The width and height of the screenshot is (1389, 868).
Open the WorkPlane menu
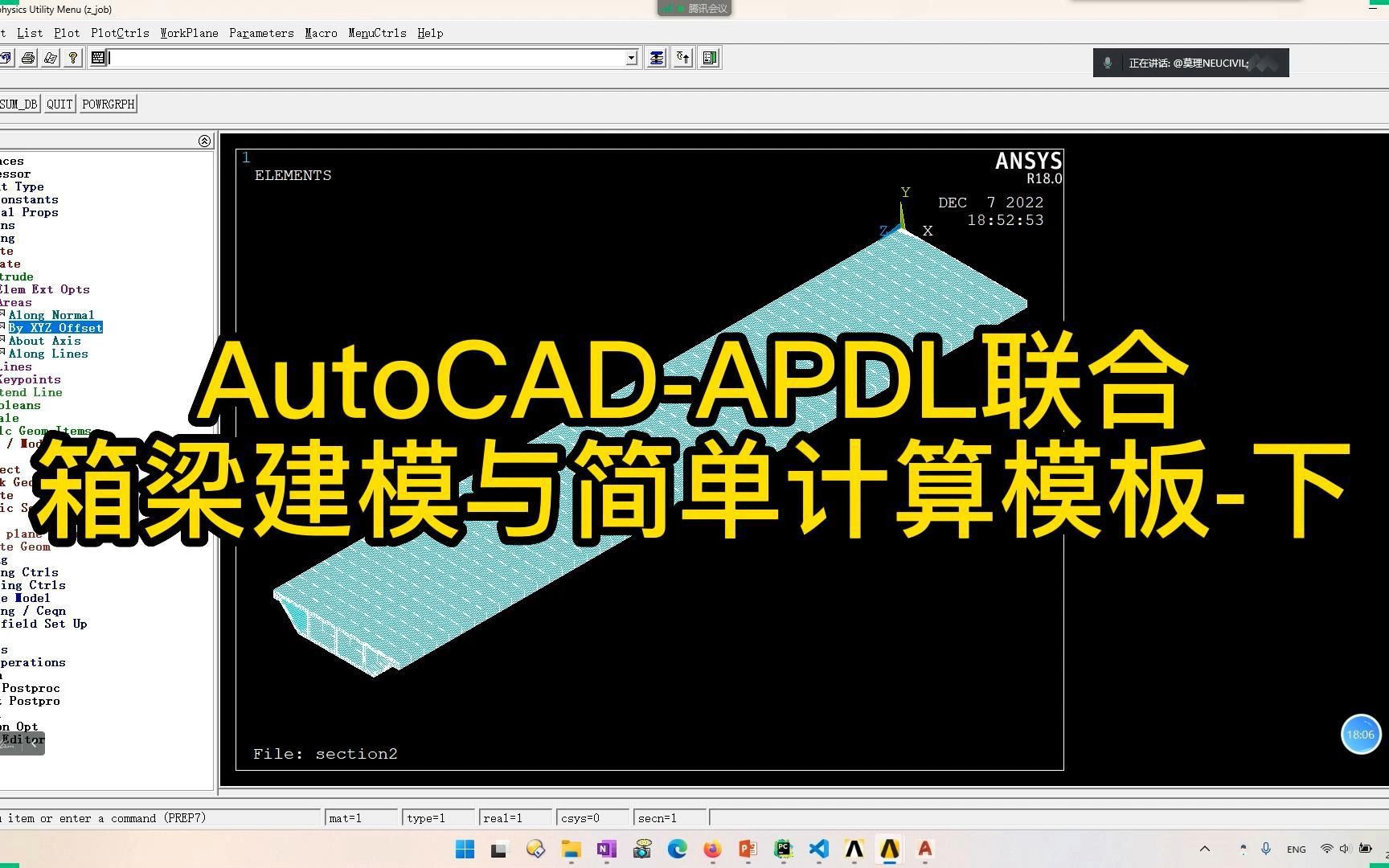tap(190, 33)
